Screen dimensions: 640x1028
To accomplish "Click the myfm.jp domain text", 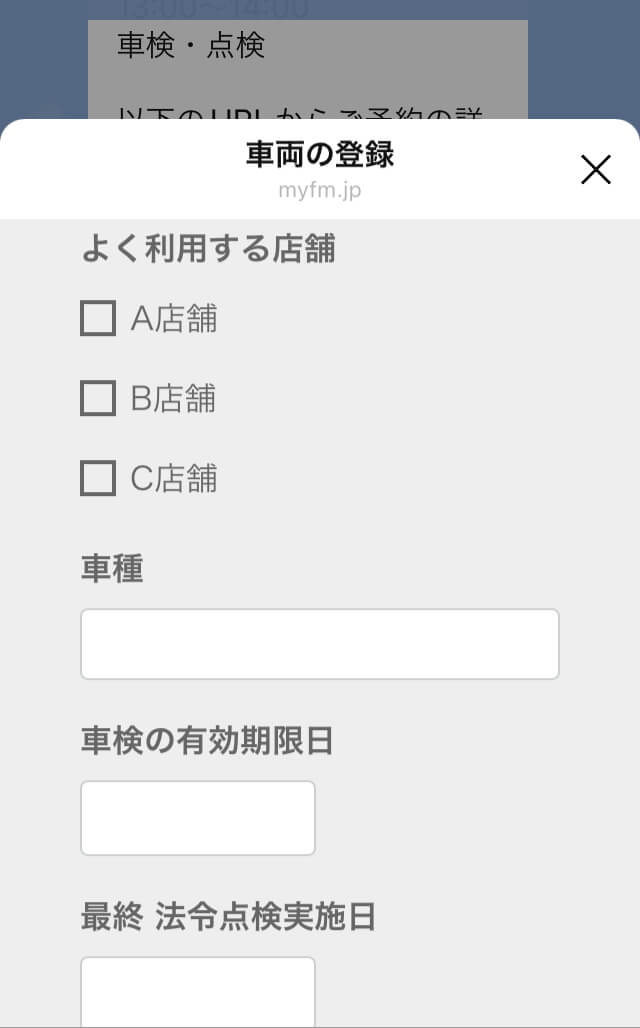I will point(320,190).
